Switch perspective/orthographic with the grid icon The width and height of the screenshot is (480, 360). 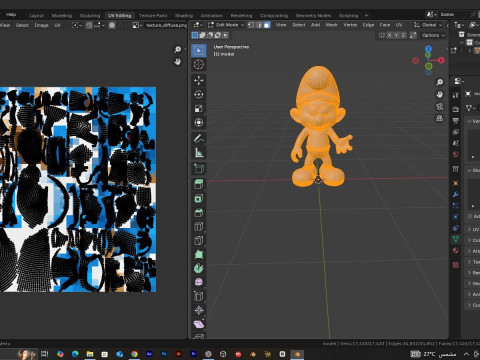[x=440, y=118]
